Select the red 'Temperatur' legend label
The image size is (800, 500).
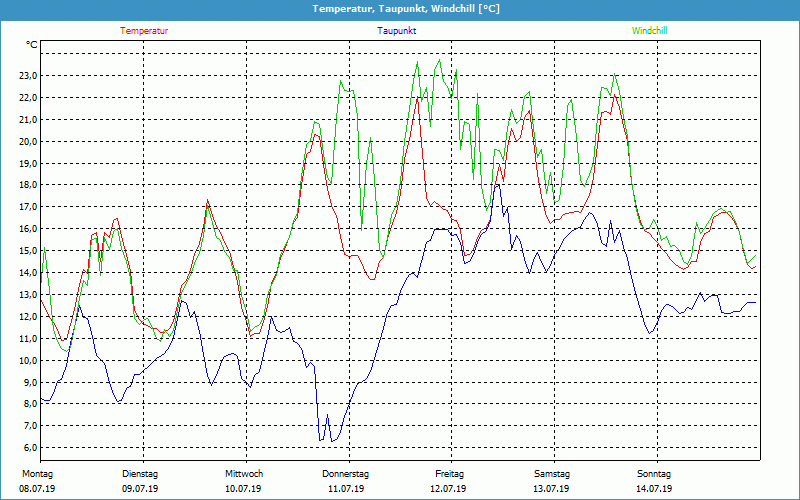[144, 31]
